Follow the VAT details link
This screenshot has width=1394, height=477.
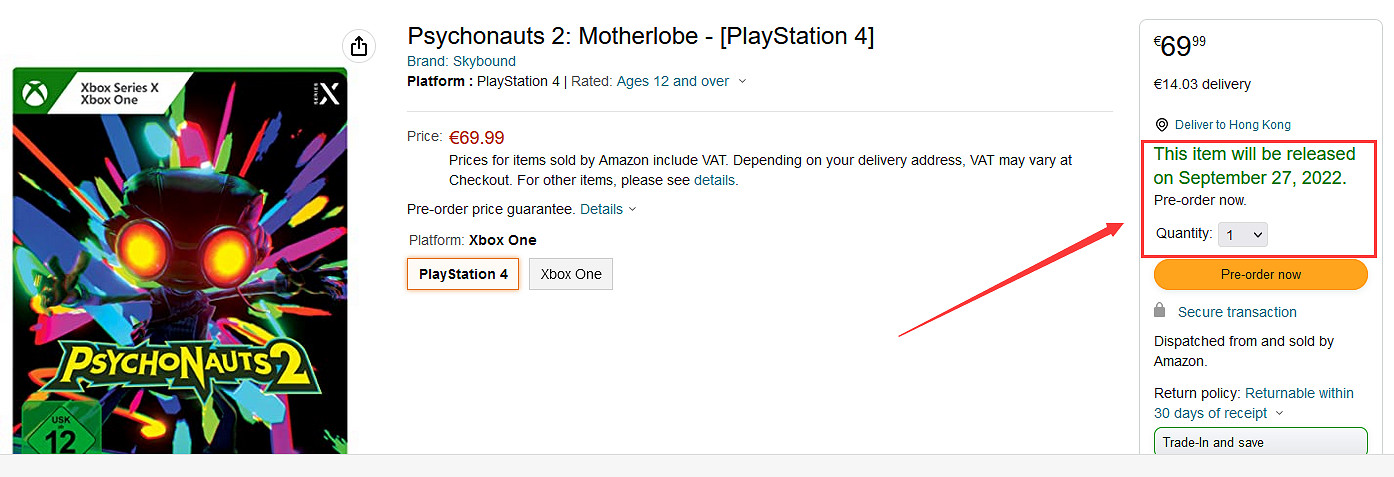(x=714, y=181)
